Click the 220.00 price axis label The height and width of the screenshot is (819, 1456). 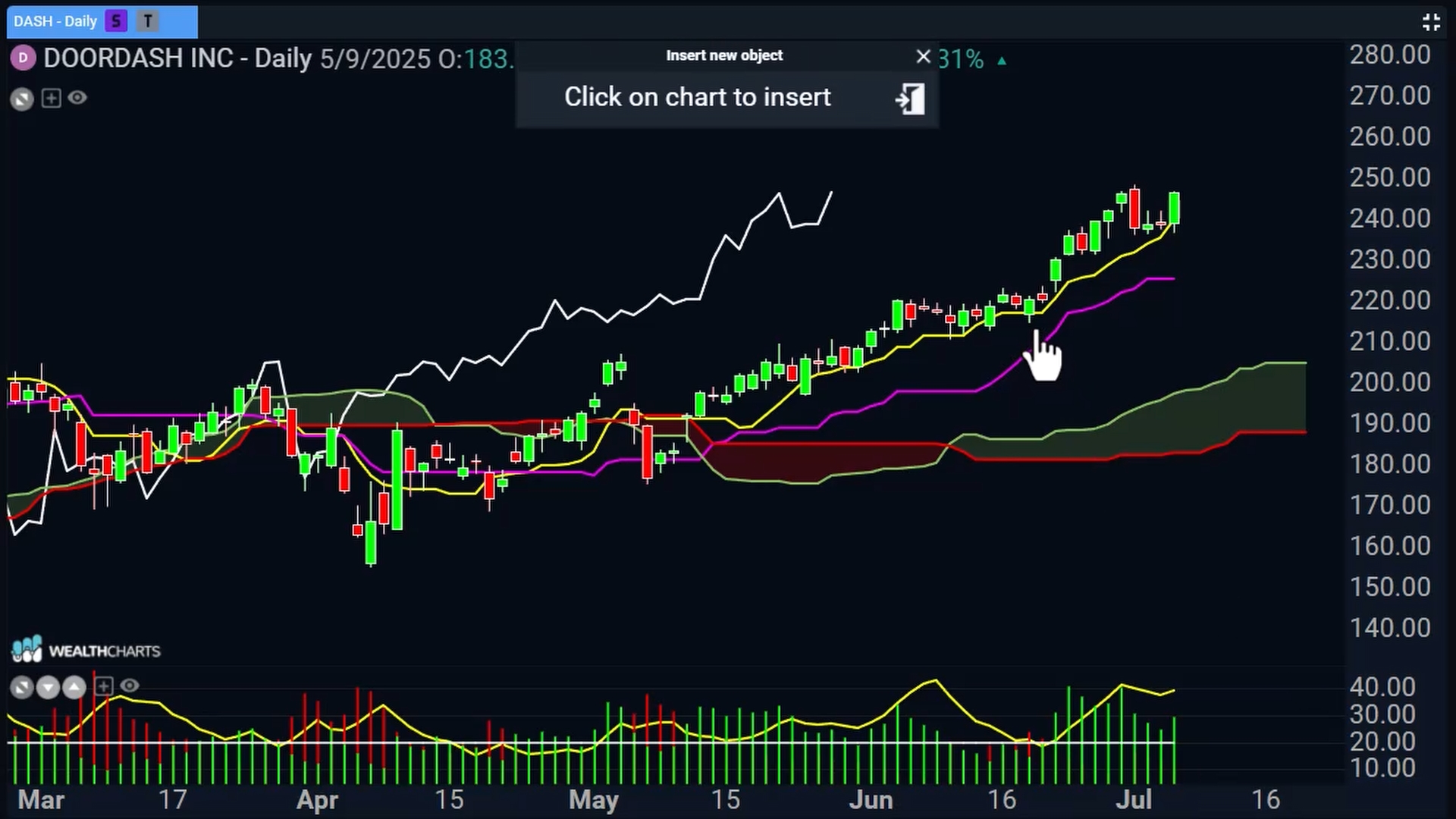1389,300
